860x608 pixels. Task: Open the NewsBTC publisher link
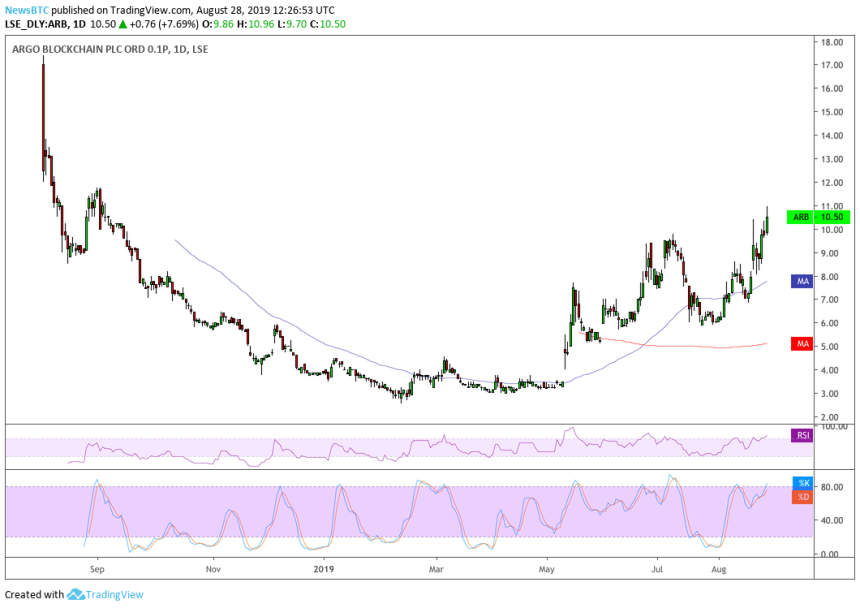pos(27,10)
